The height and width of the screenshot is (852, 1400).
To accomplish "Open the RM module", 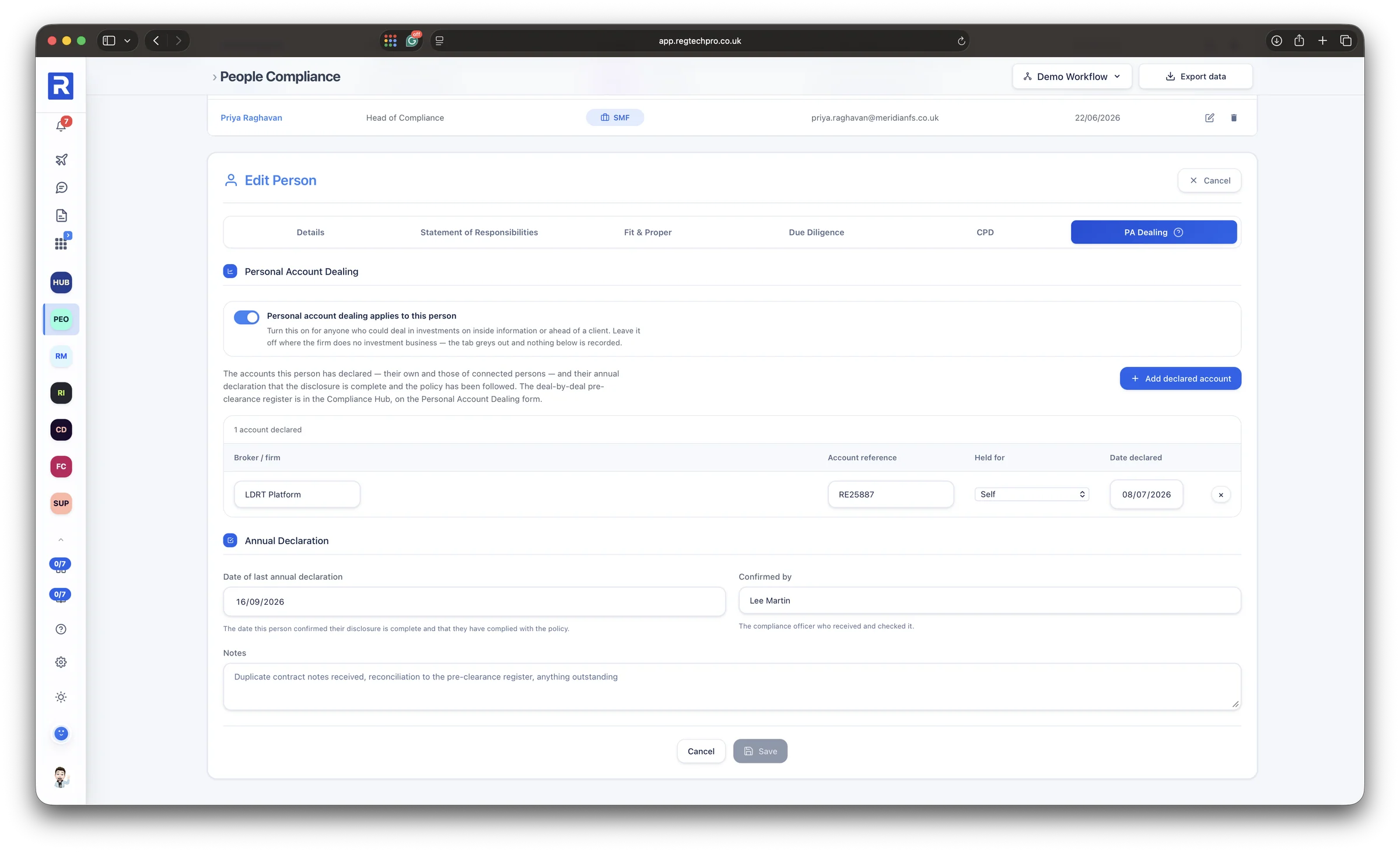I will pyautogui.click(x=61, y=356).
